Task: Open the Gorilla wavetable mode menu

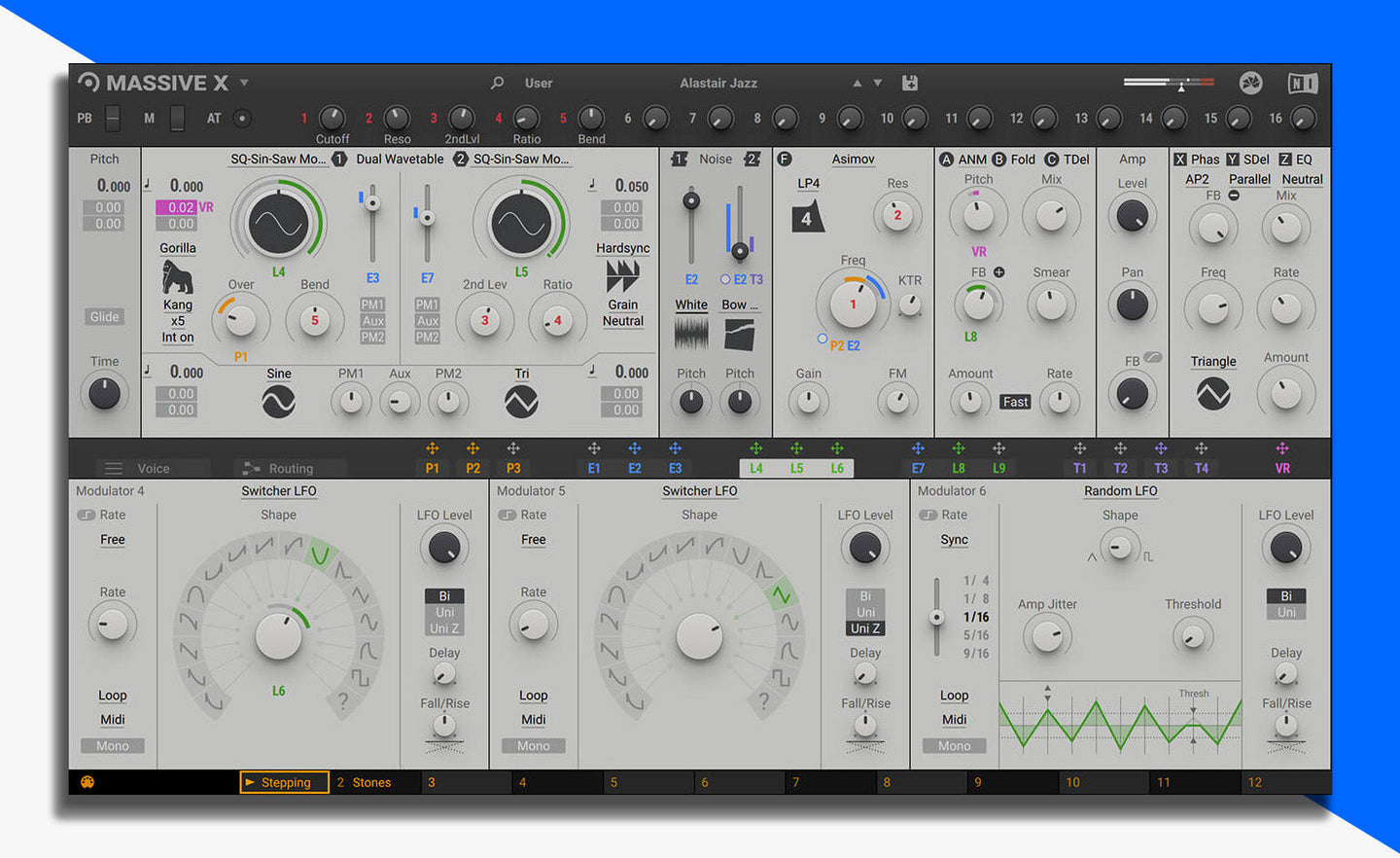Action: pos(178,248)
